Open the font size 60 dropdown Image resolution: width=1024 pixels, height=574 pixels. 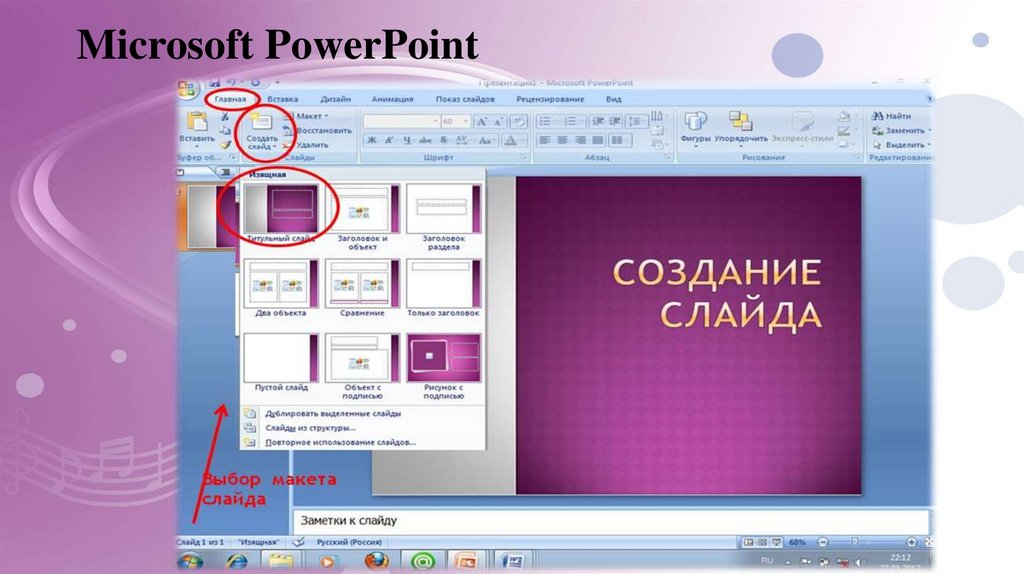tap(456, 121)
